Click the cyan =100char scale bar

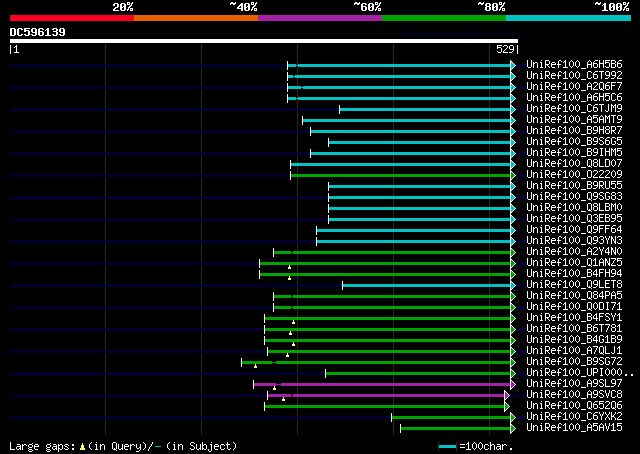click(x=447, y=446)
